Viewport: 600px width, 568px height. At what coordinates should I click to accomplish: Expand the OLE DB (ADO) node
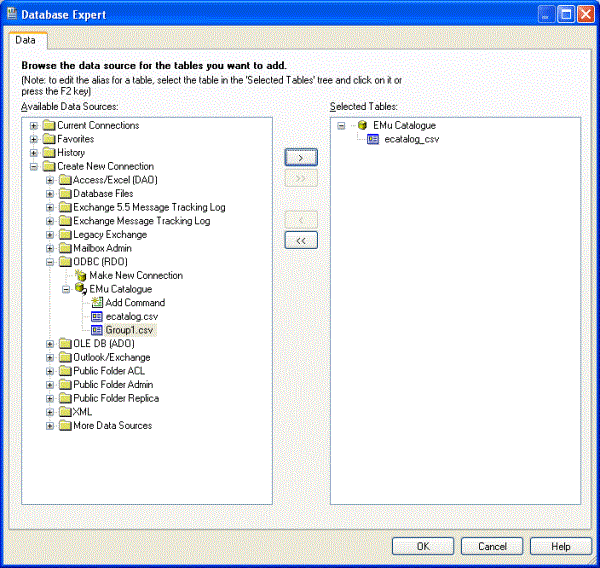click(x=50, y=344)
